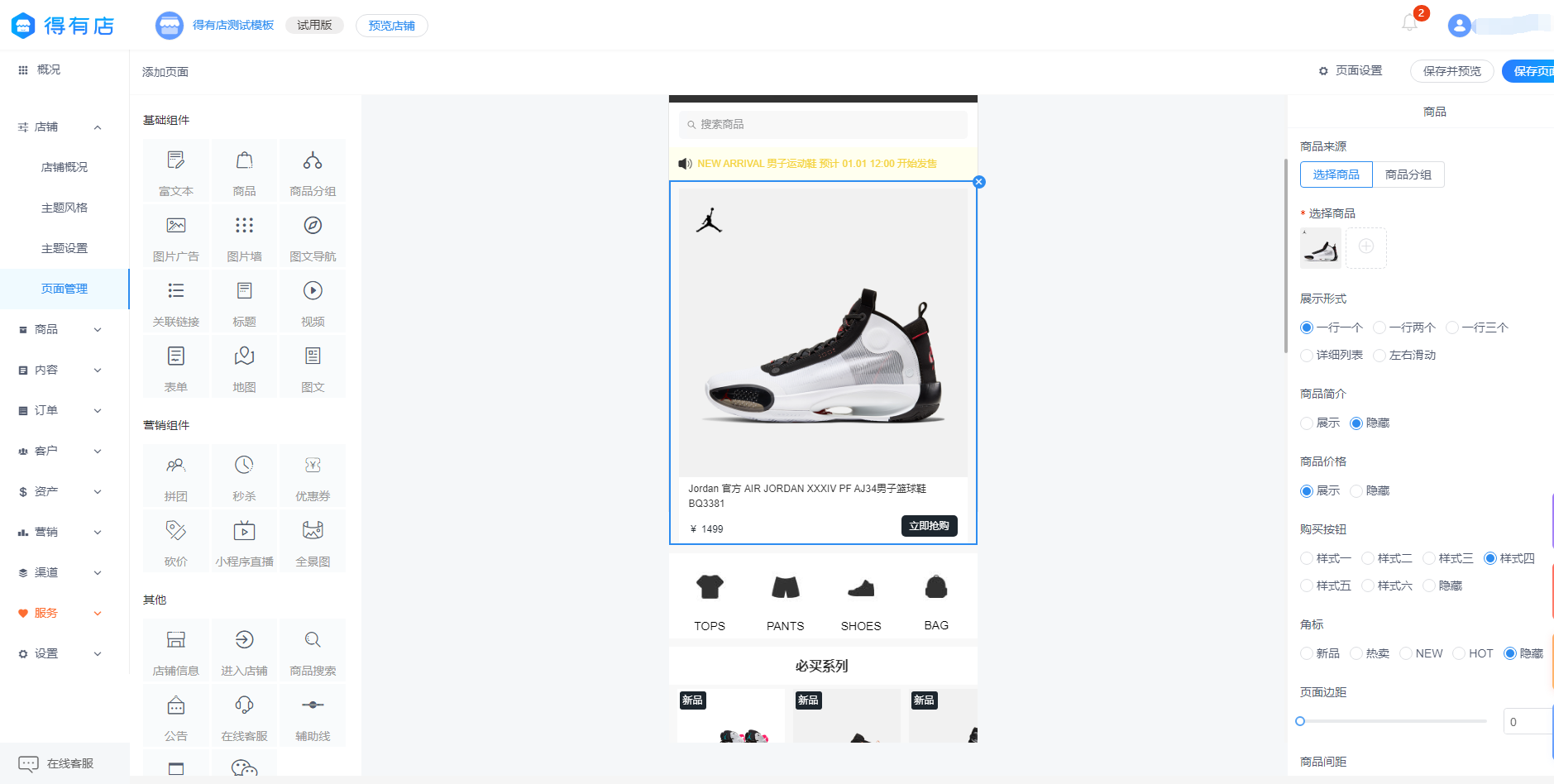Open 概况 overview in sidebar

(65, 69)
